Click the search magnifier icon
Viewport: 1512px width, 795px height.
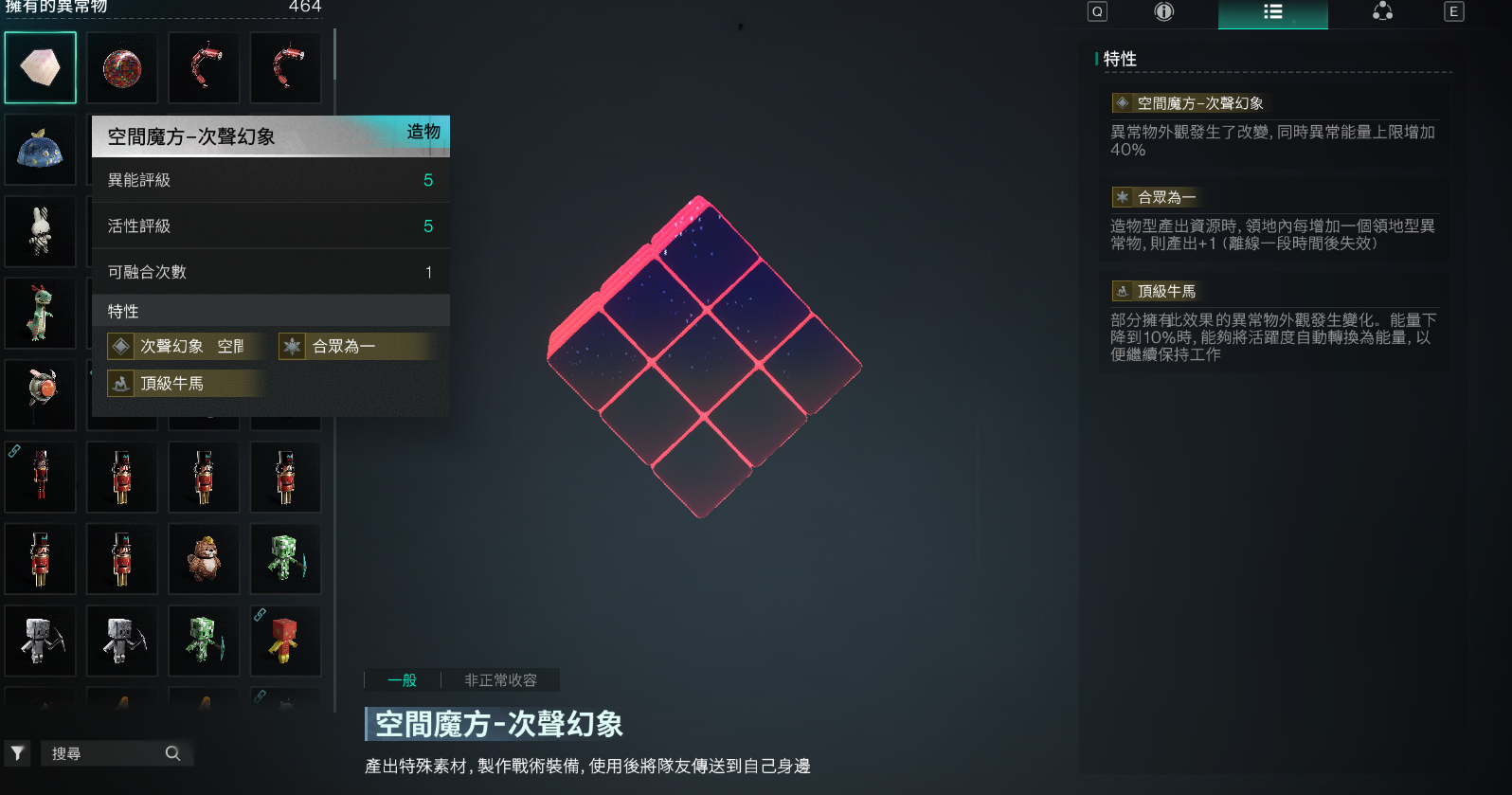pos(172,753)
